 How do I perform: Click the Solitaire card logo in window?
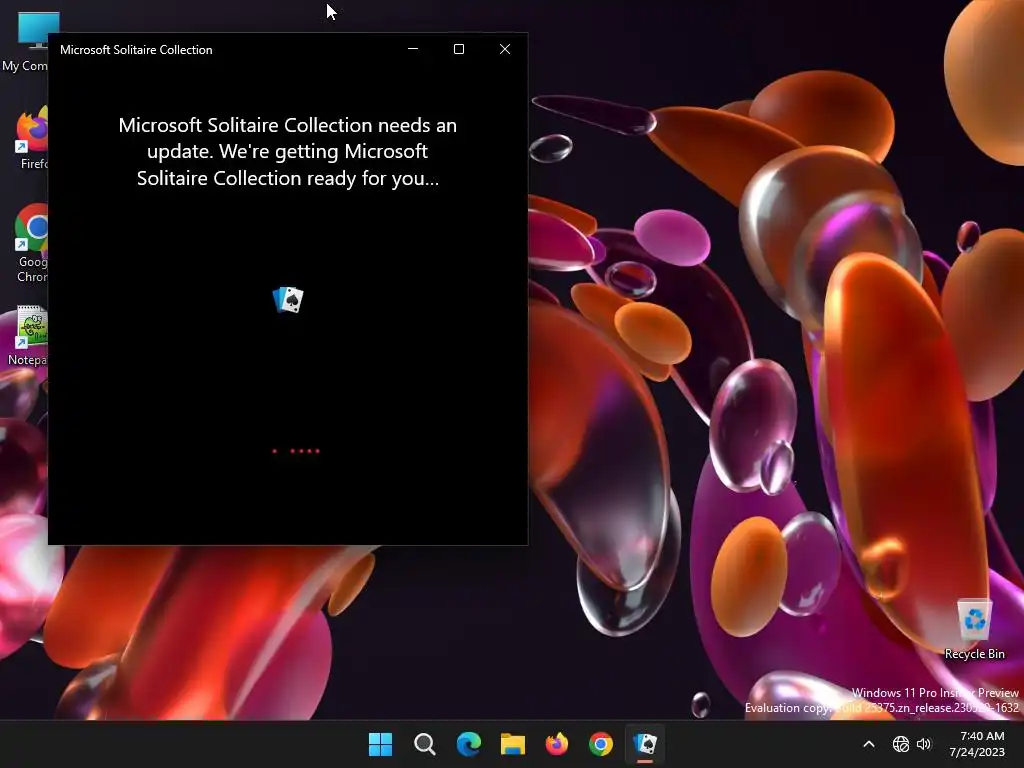[x=288, y=300]
